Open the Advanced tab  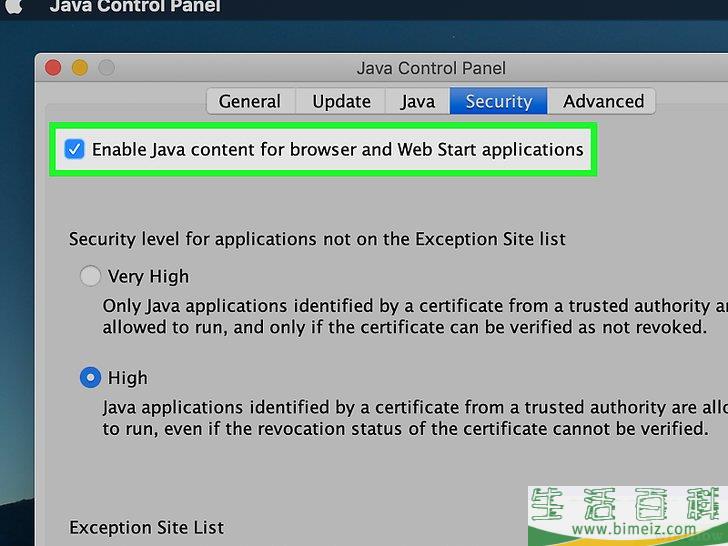tap(603, 101)
